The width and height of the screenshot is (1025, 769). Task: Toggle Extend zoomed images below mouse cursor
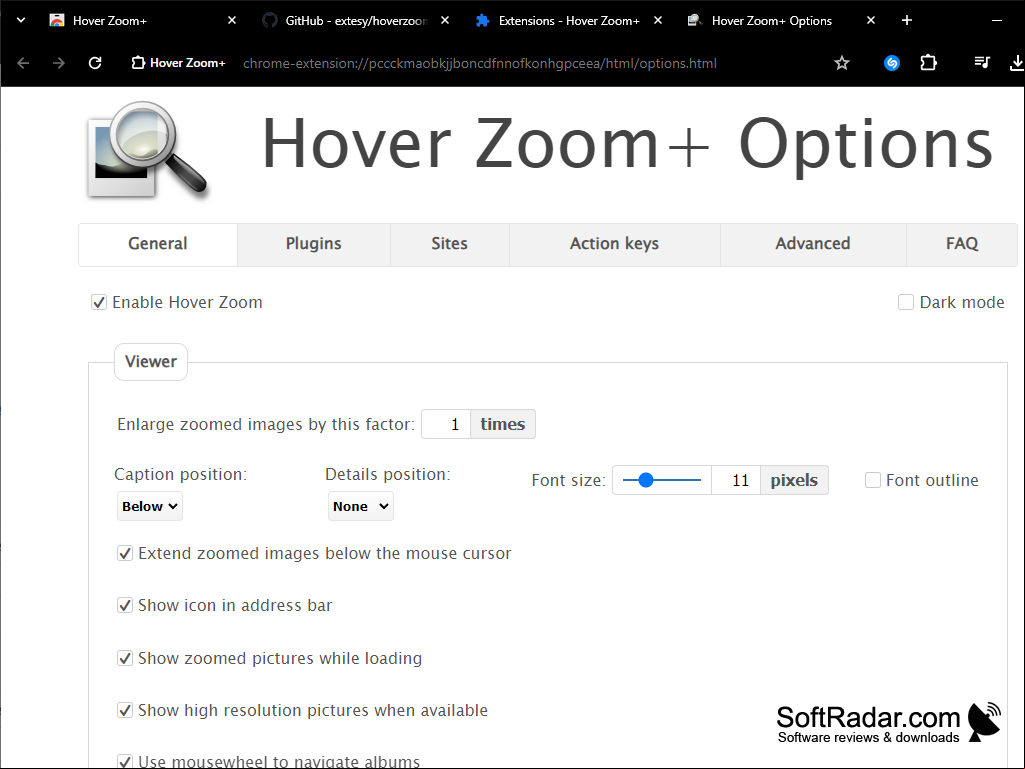125,553
